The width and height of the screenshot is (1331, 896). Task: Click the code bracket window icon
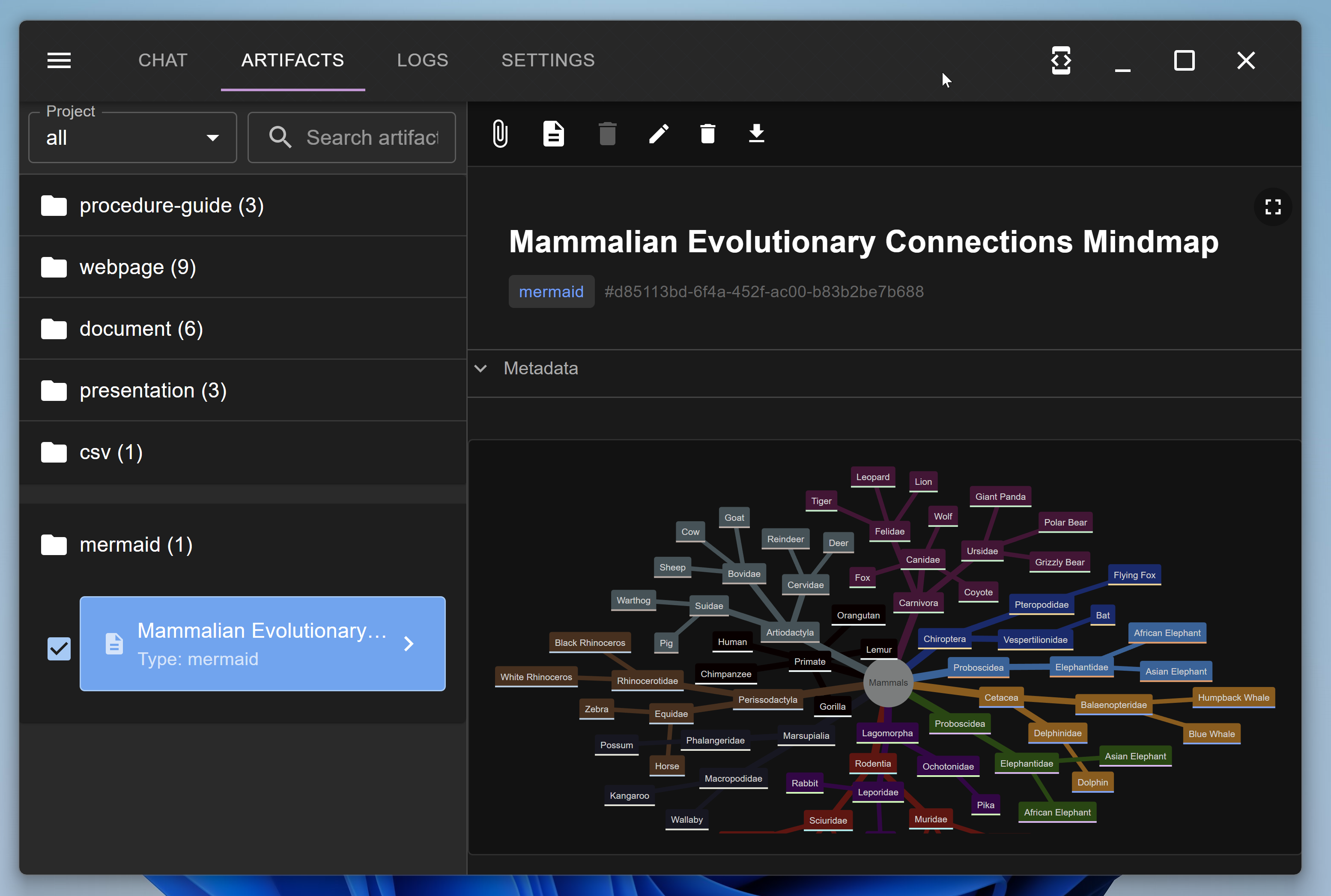[1061, 60]
